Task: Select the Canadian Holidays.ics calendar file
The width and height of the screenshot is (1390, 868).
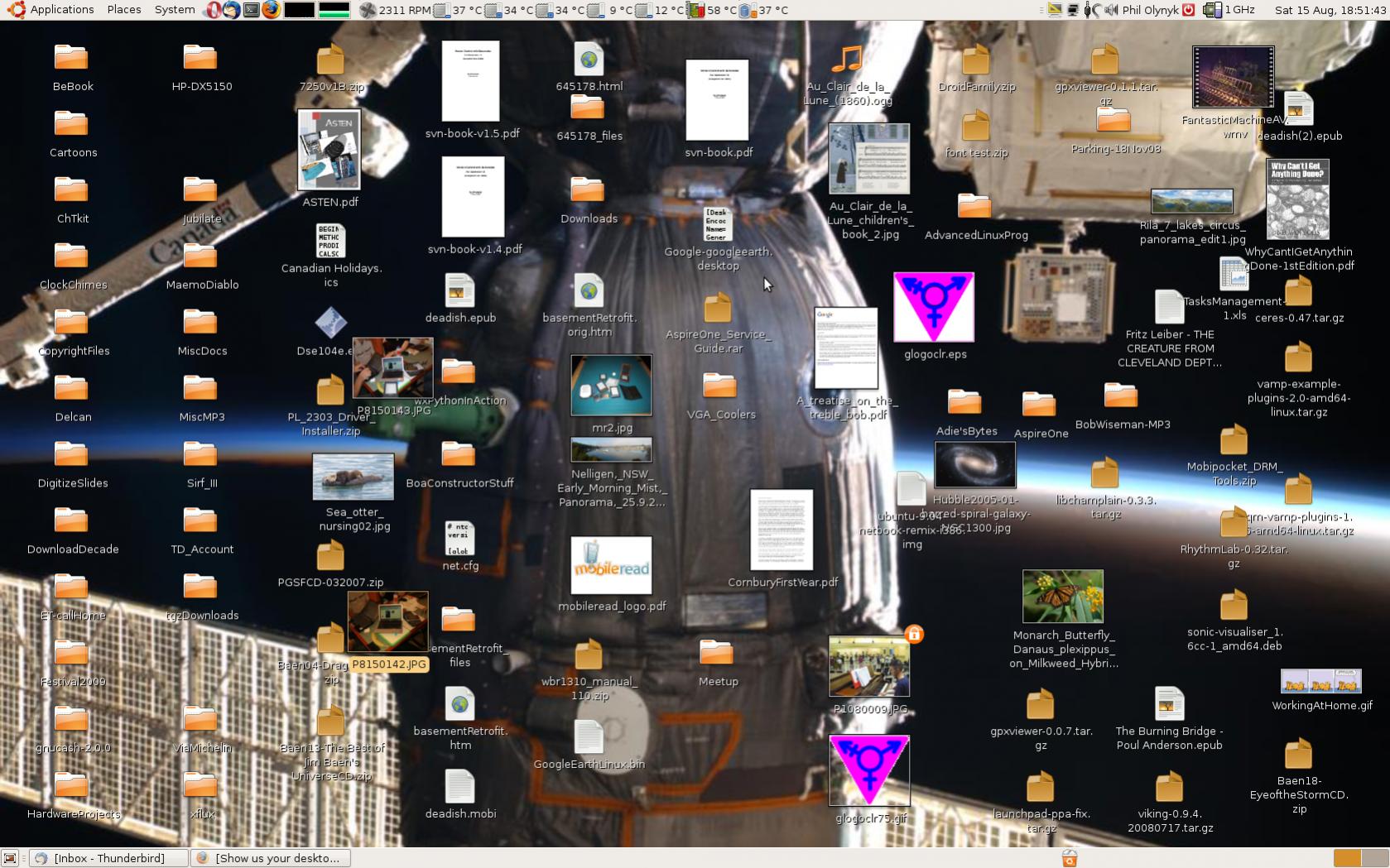Action: point(330,256)
